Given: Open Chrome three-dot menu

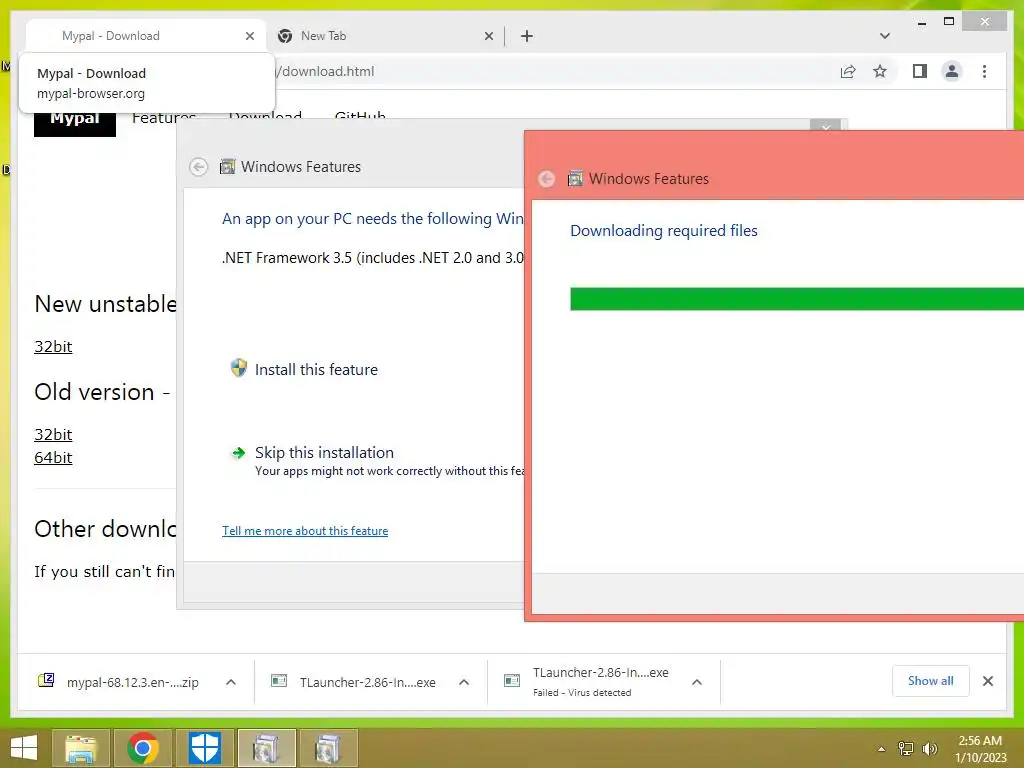Looking at the screenshot, I should (984, 71).
